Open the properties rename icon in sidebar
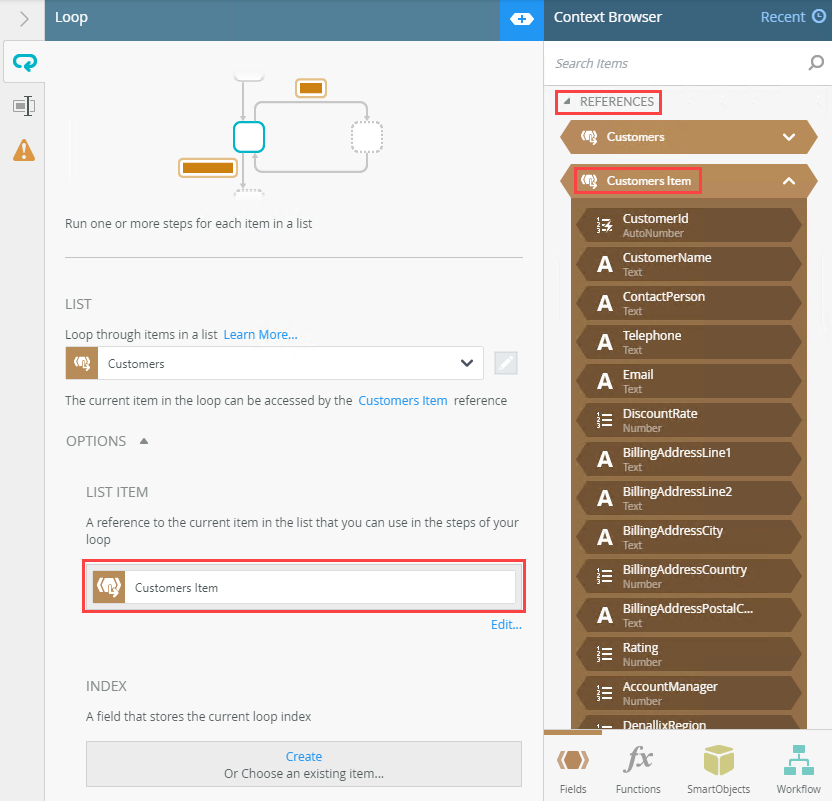Screen dimensions: 832x801 tap(24, 106)
